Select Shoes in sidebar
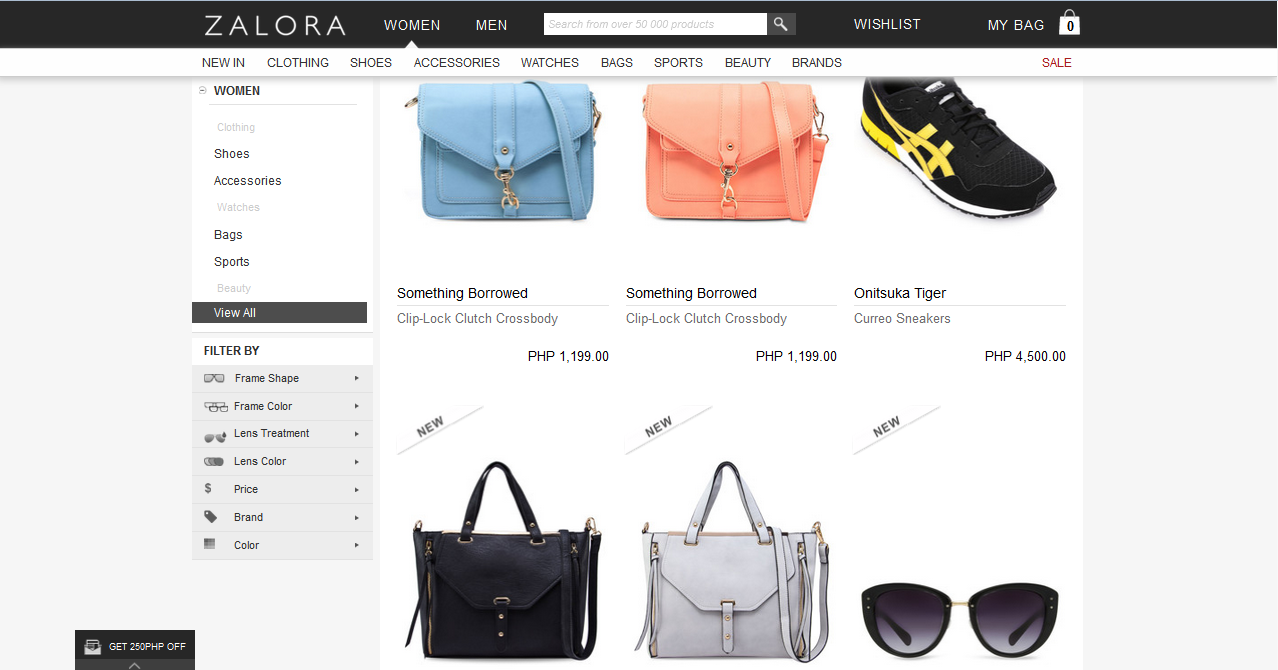This screenshot has width=1278, height=670. 232,154
